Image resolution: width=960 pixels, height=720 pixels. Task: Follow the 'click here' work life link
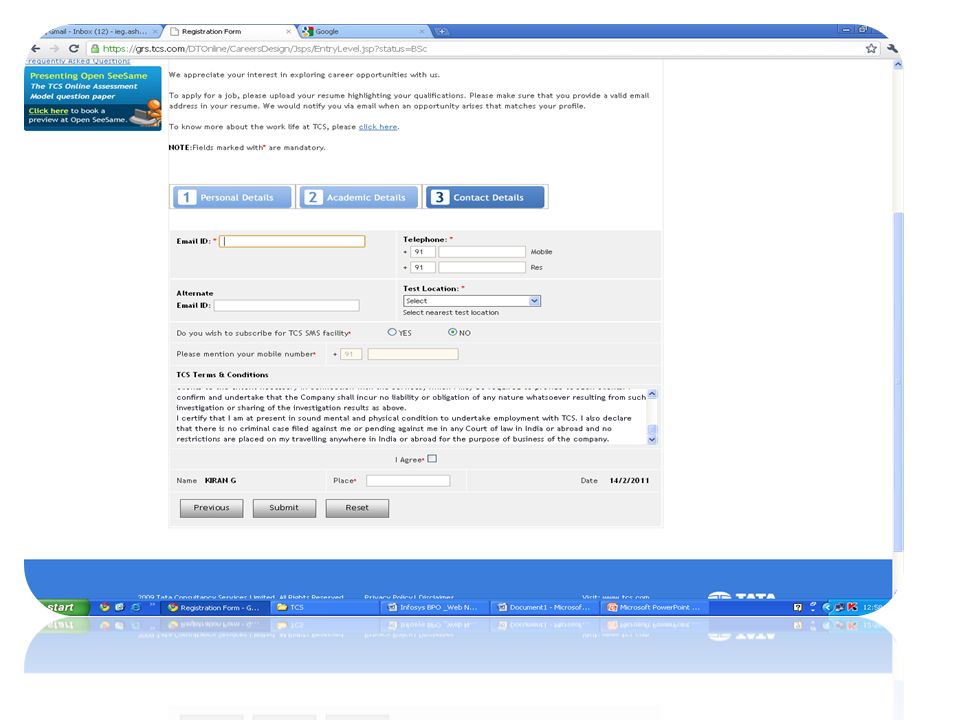[x=378, y=127]
